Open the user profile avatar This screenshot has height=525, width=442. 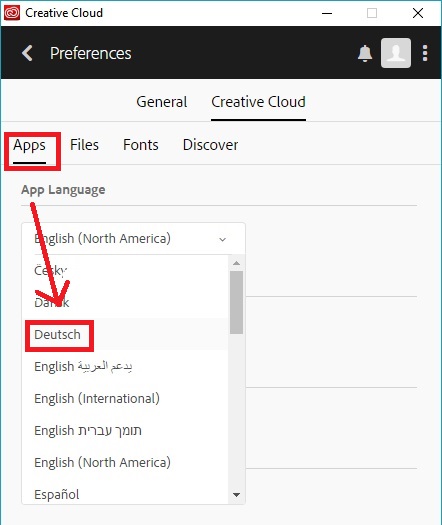tap(396, 53)
